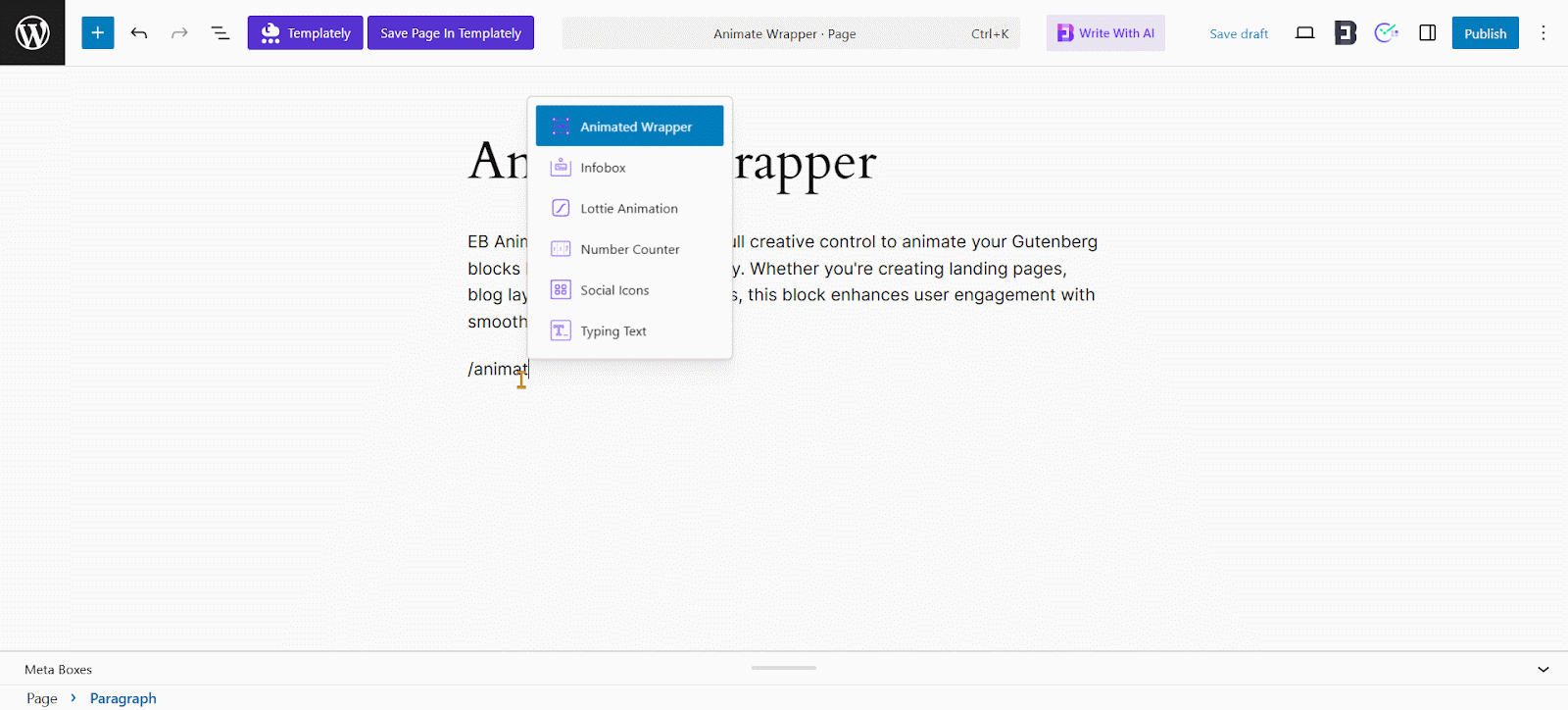Select Infobox from block suggestions
Viewport: 1568px width, 710px height.
(630, 168)
